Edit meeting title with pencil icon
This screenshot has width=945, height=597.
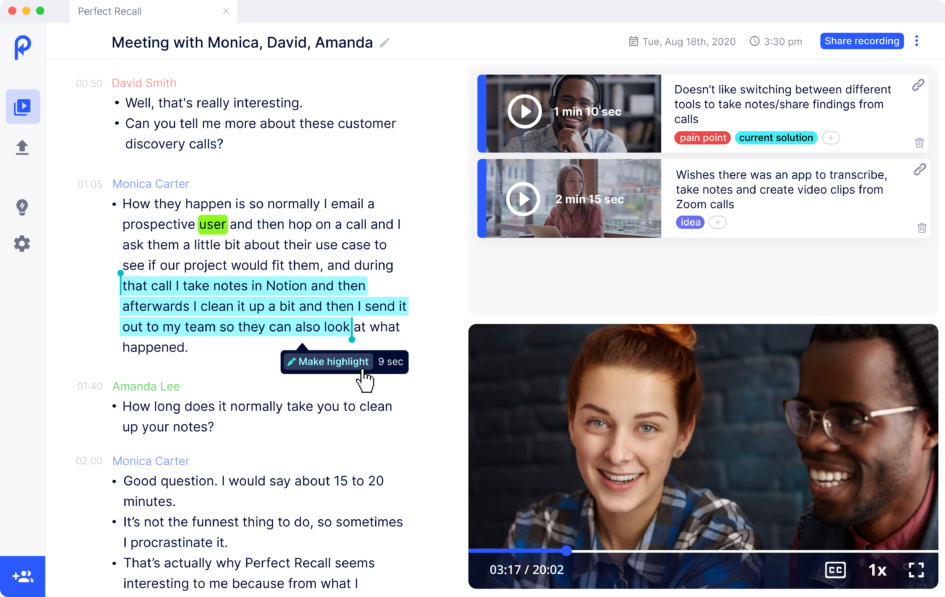[385, 43]
